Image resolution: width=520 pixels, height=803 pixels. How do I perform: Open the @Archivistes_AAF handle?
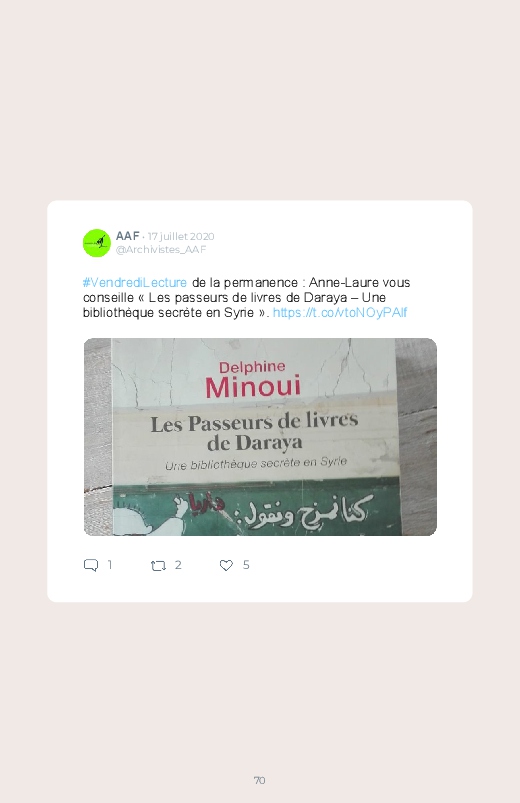point(161,249)
